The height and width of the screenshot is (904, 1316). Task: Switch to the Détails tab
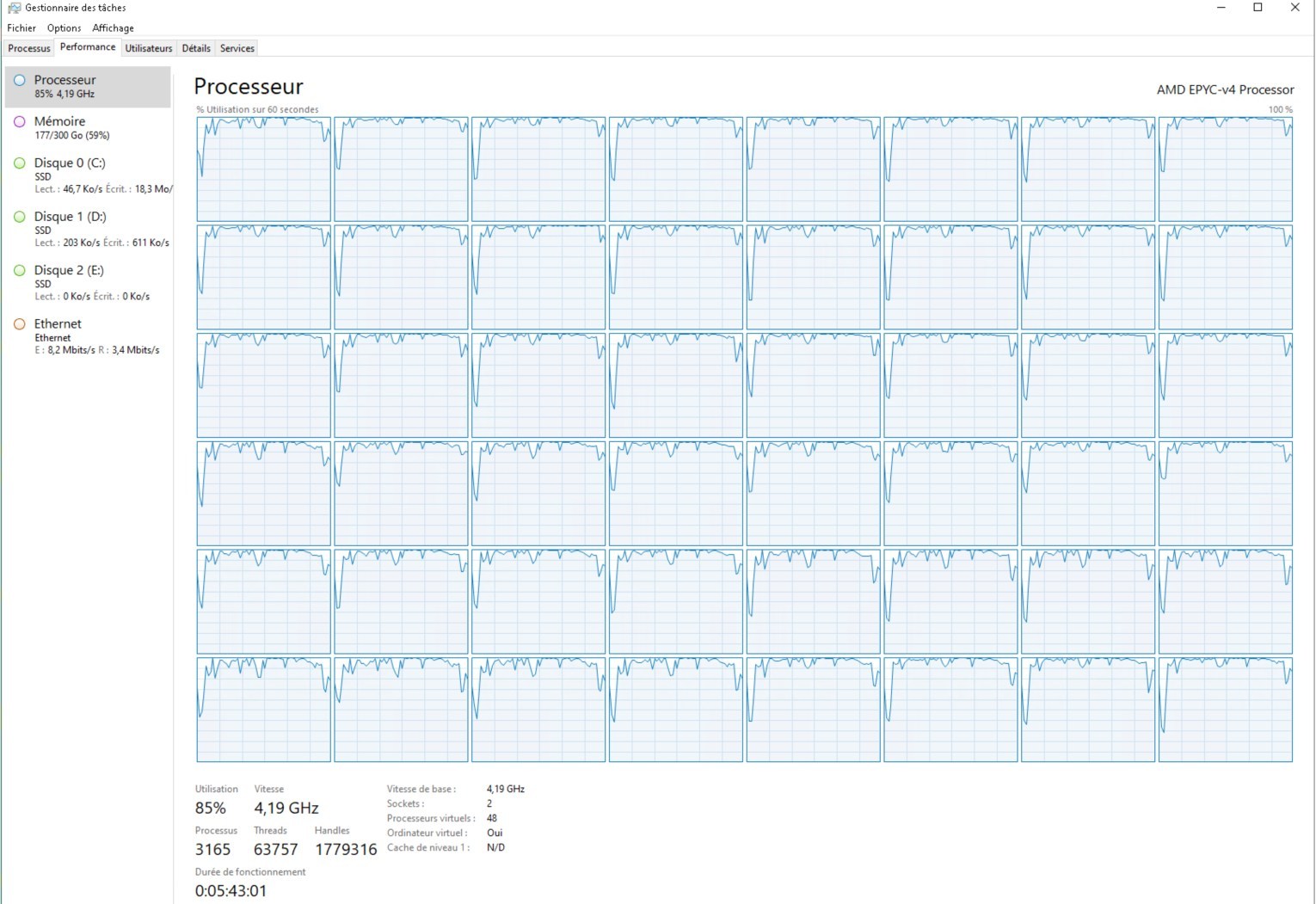click(x=196, y=48)
